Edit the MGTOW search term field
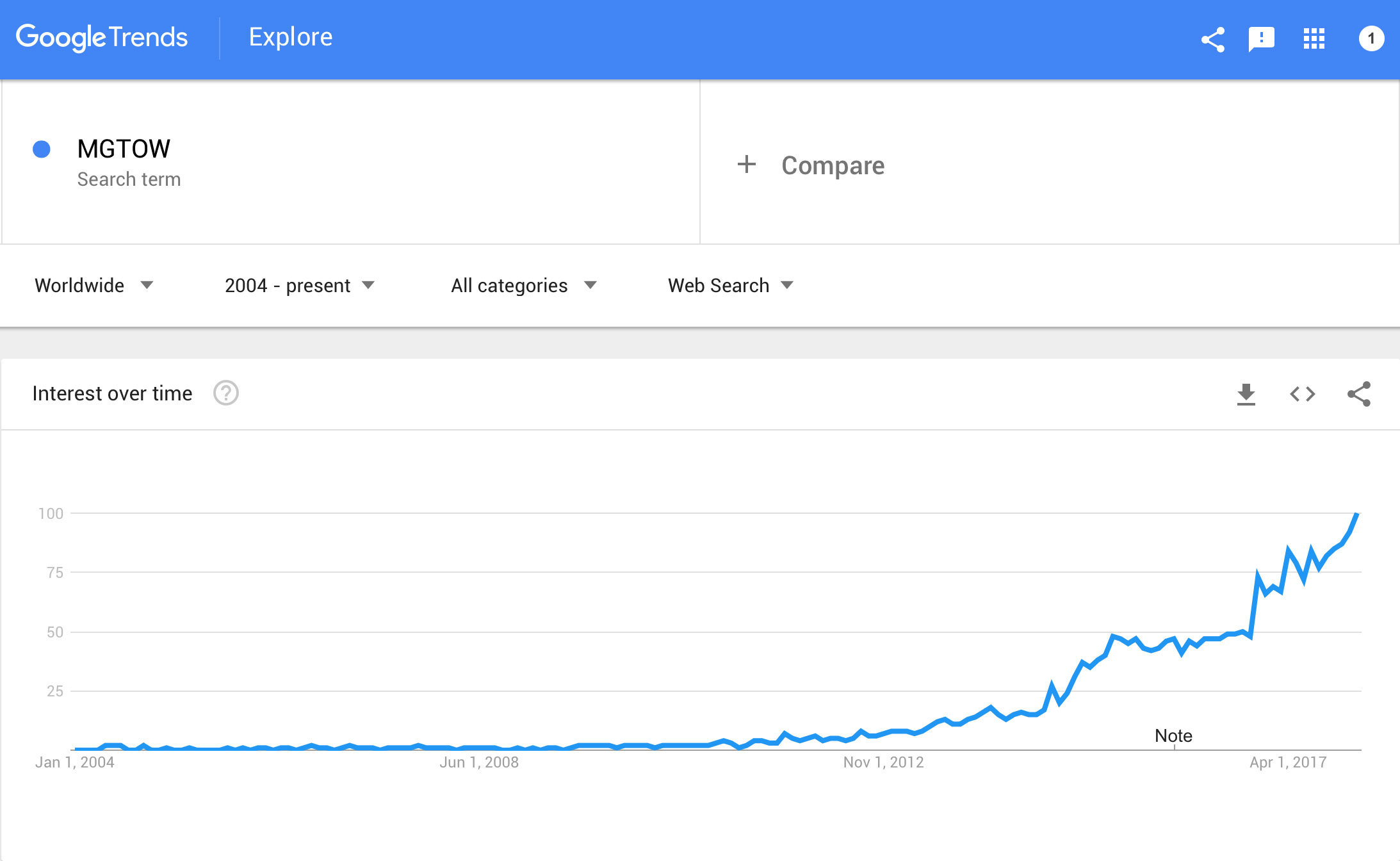The width and height of the screenshot is (1400, 861). (124, 149)
